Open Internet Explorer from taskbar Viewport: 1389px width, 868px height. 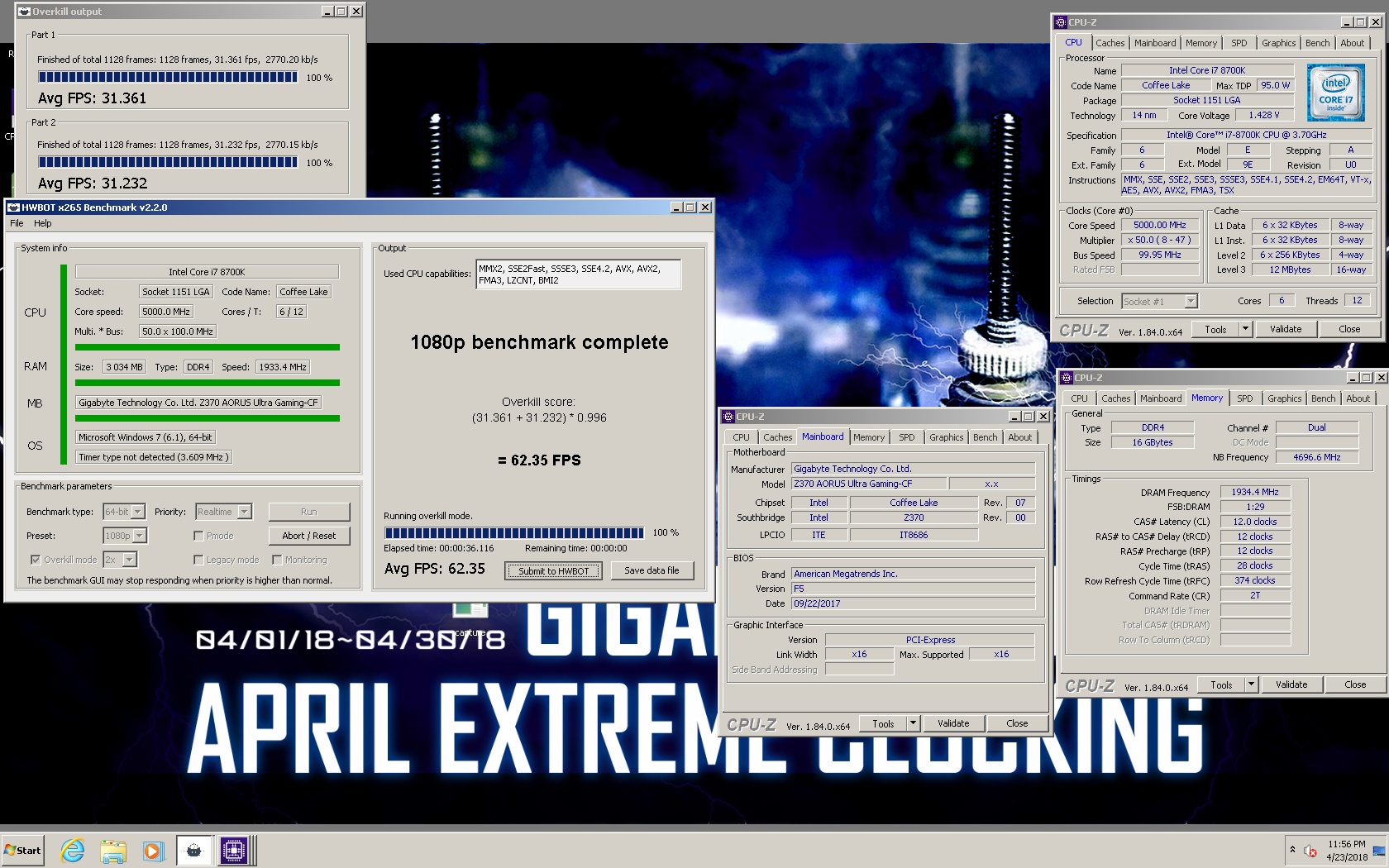tap(73, 850)
